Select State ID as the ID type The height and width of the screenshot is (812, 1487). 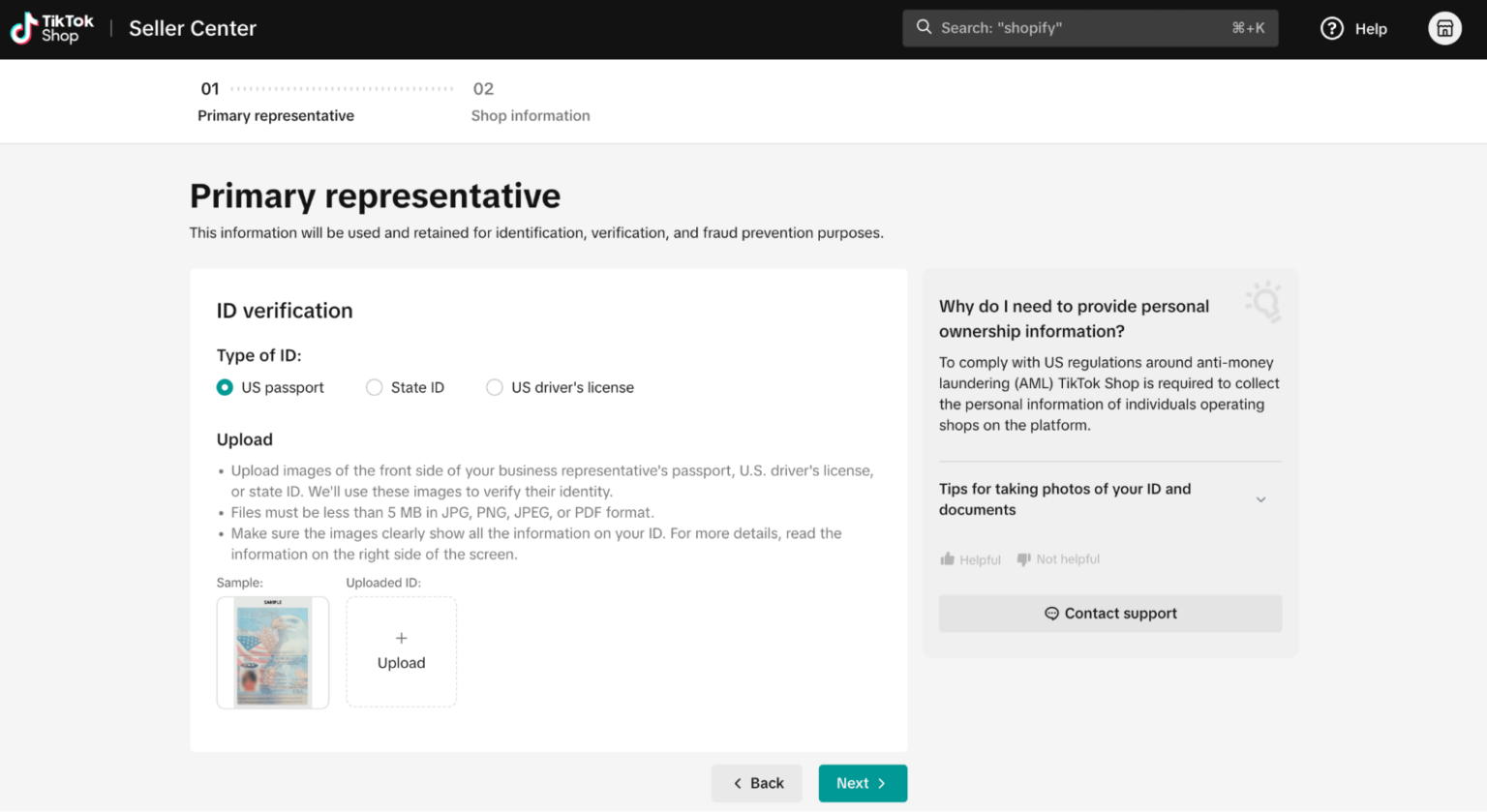click(374, 386)
